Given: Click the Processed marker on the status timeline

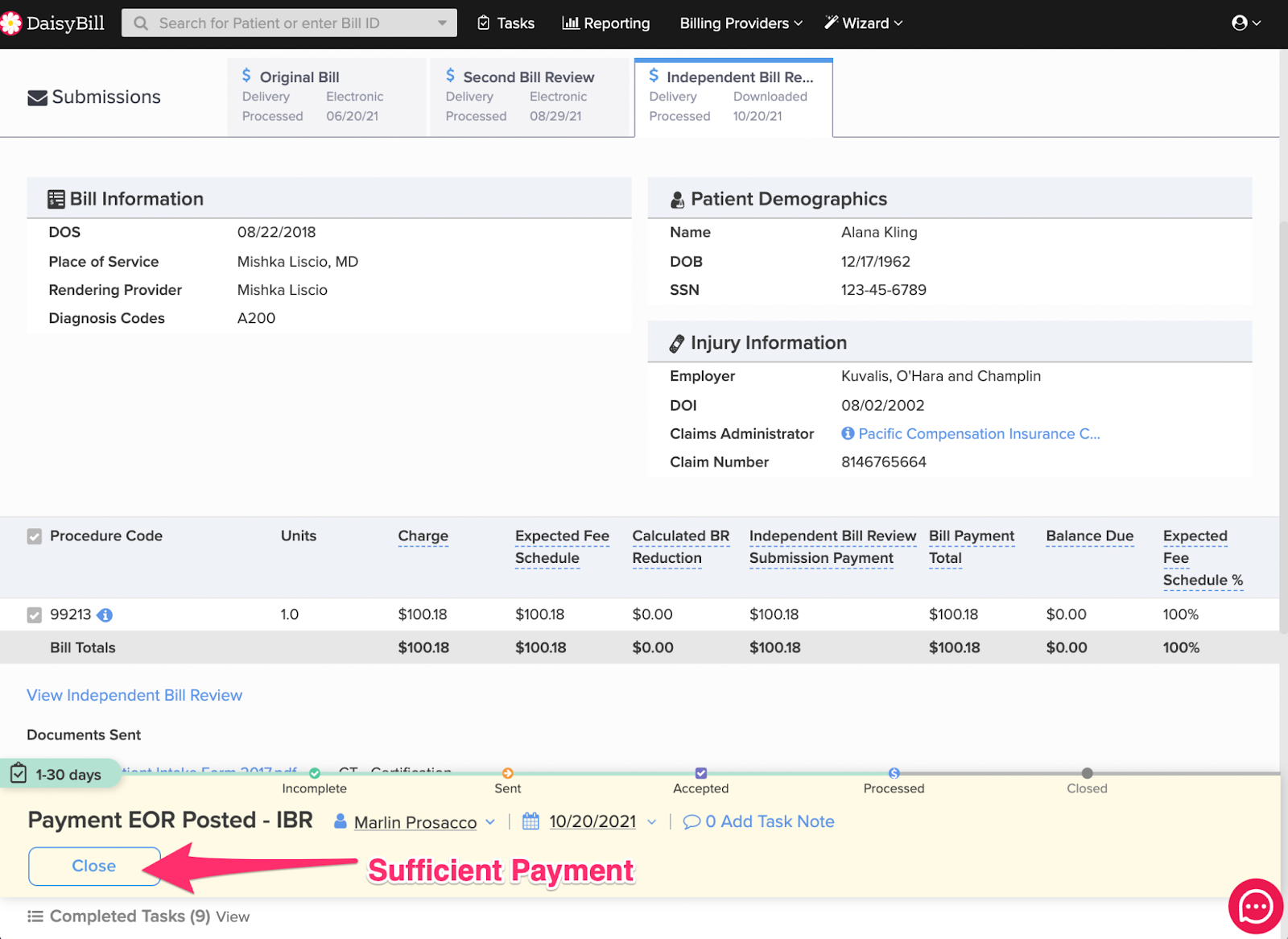Looking at the screenshot, I should pyautogui.click(x=893, y=773).
